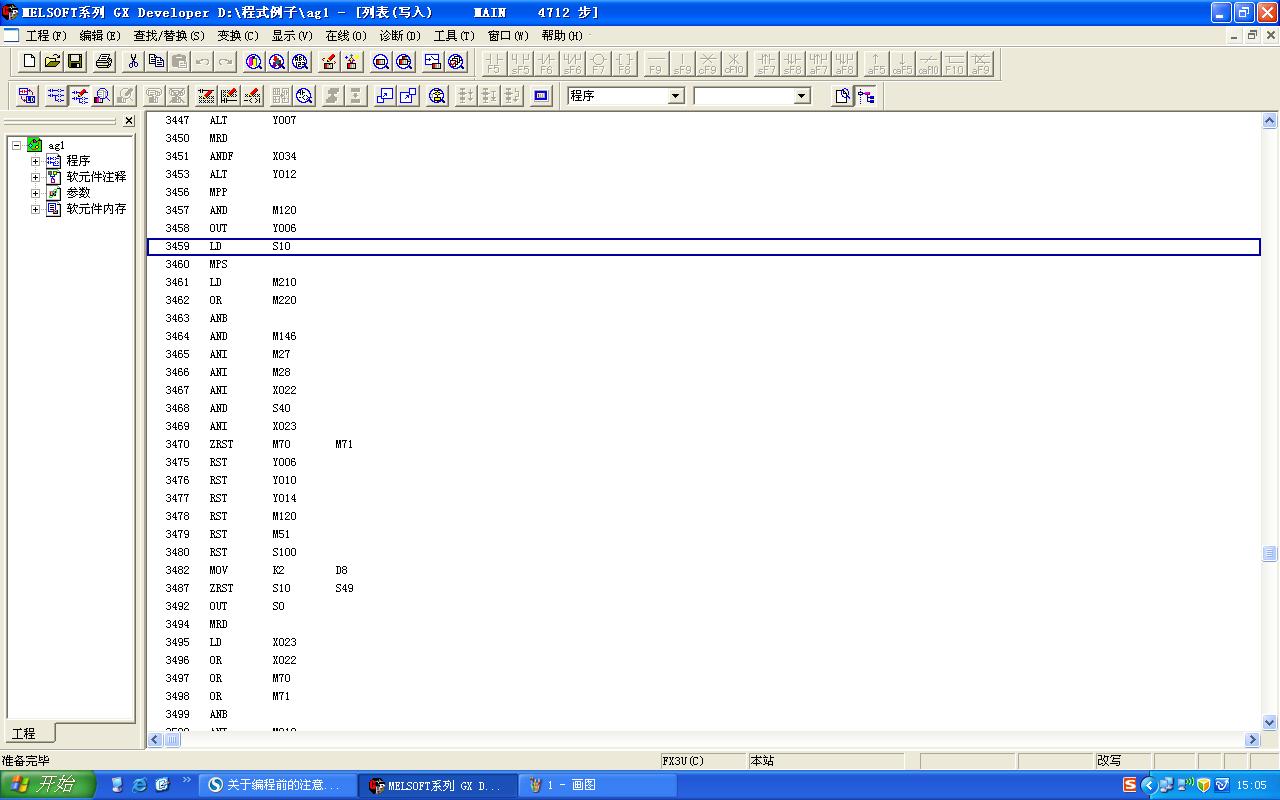This screenshot has height=800, width=1280.
Task: Click the F7 coil instruction icon
Action: 598,64
